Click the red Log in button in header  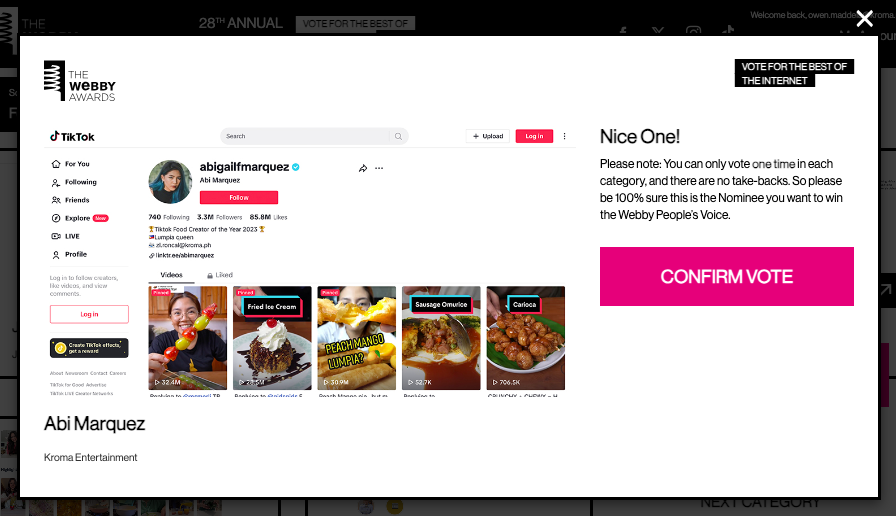coord(534,136)
